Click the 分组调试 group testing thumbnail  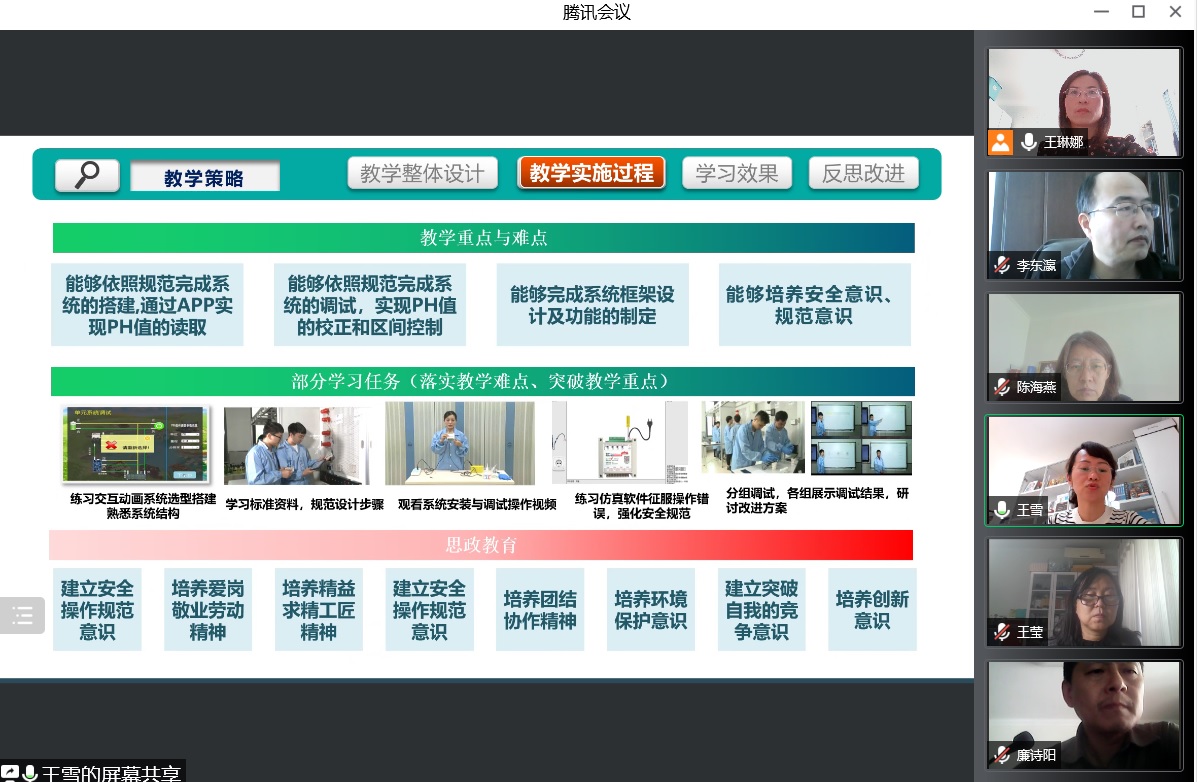pos(751,437)
